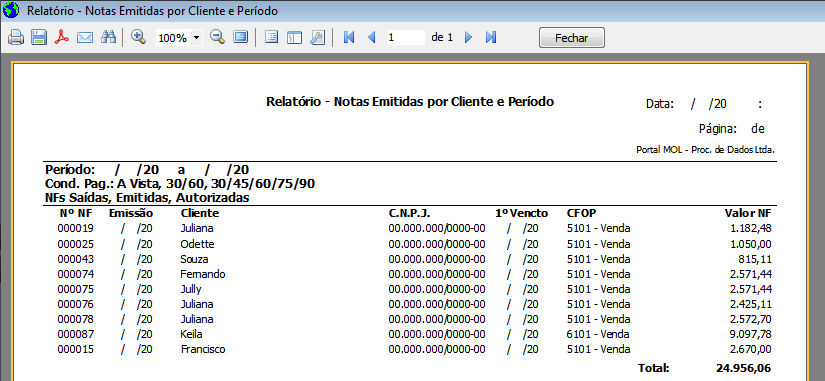Zoom in with the plus magnifier
The height and width of the screenshot is (381, 825).
[x=138, y=37]
